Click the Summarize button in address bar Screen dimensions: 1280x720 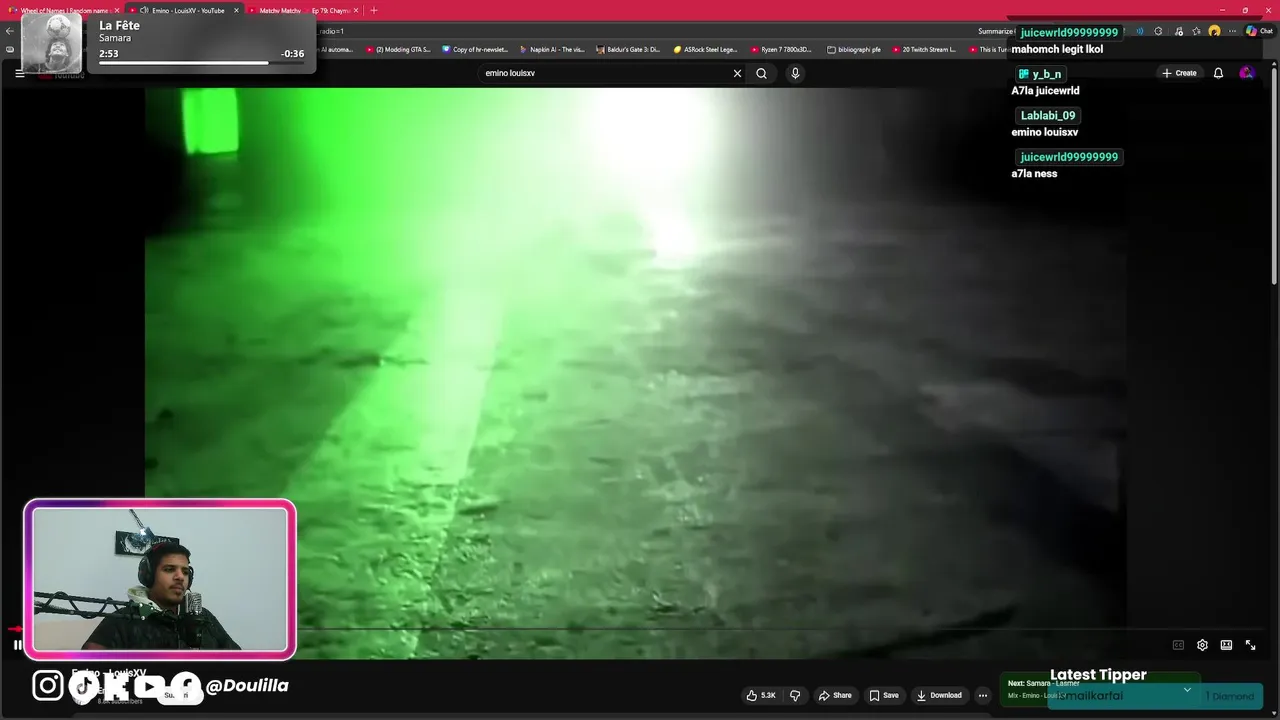996,31
